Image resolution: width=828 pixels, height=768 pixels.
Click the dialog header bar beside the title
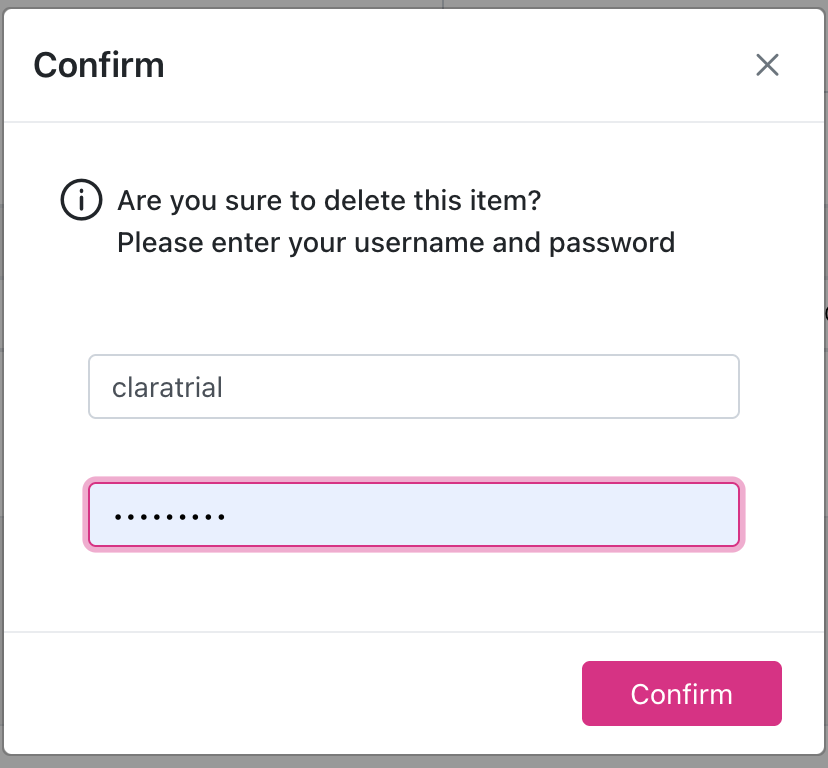pyautogui.click(x=450, y=66)
